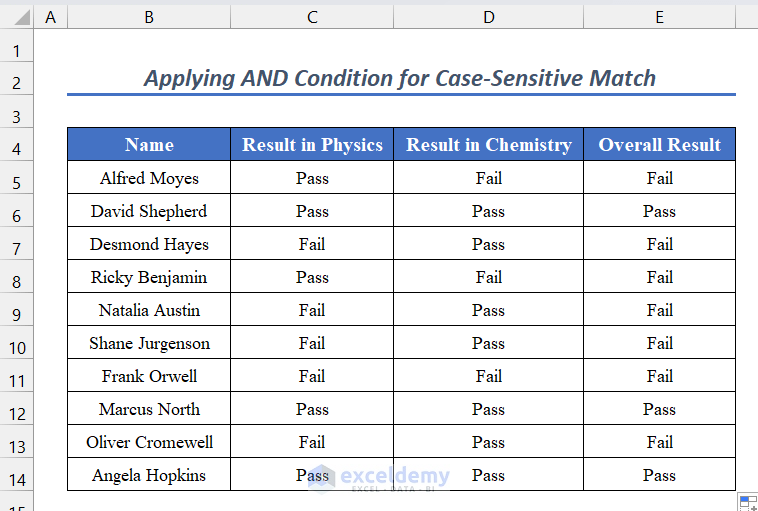Click the 'Result in Chemistry' header cell
This screenshot has height=511, width=758.
pyautogui.click(x=488, y=145)
